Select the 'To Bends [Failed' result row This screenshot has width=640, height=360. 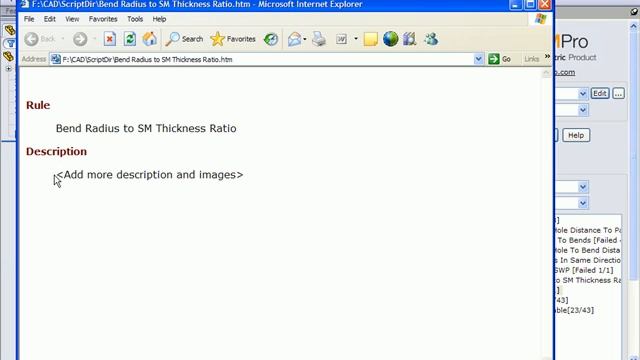(588, 240)
